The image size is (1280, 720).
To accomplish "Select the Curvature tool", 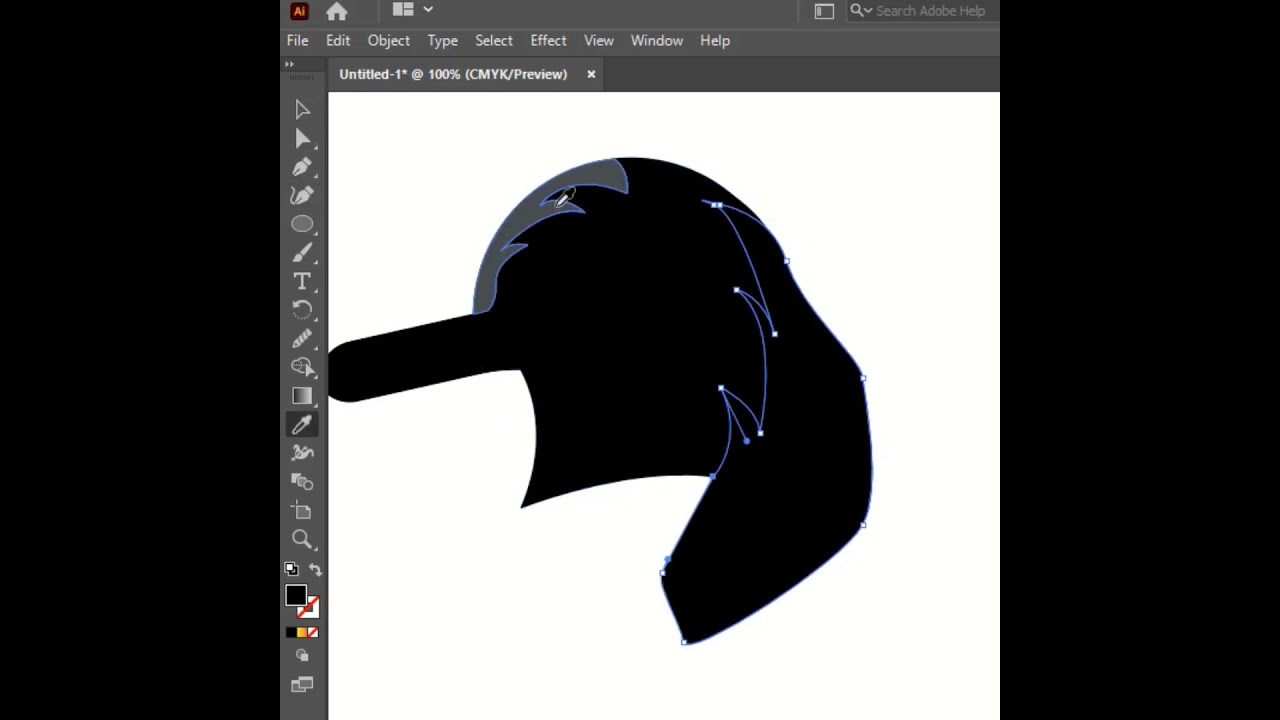I will (302, 195).
